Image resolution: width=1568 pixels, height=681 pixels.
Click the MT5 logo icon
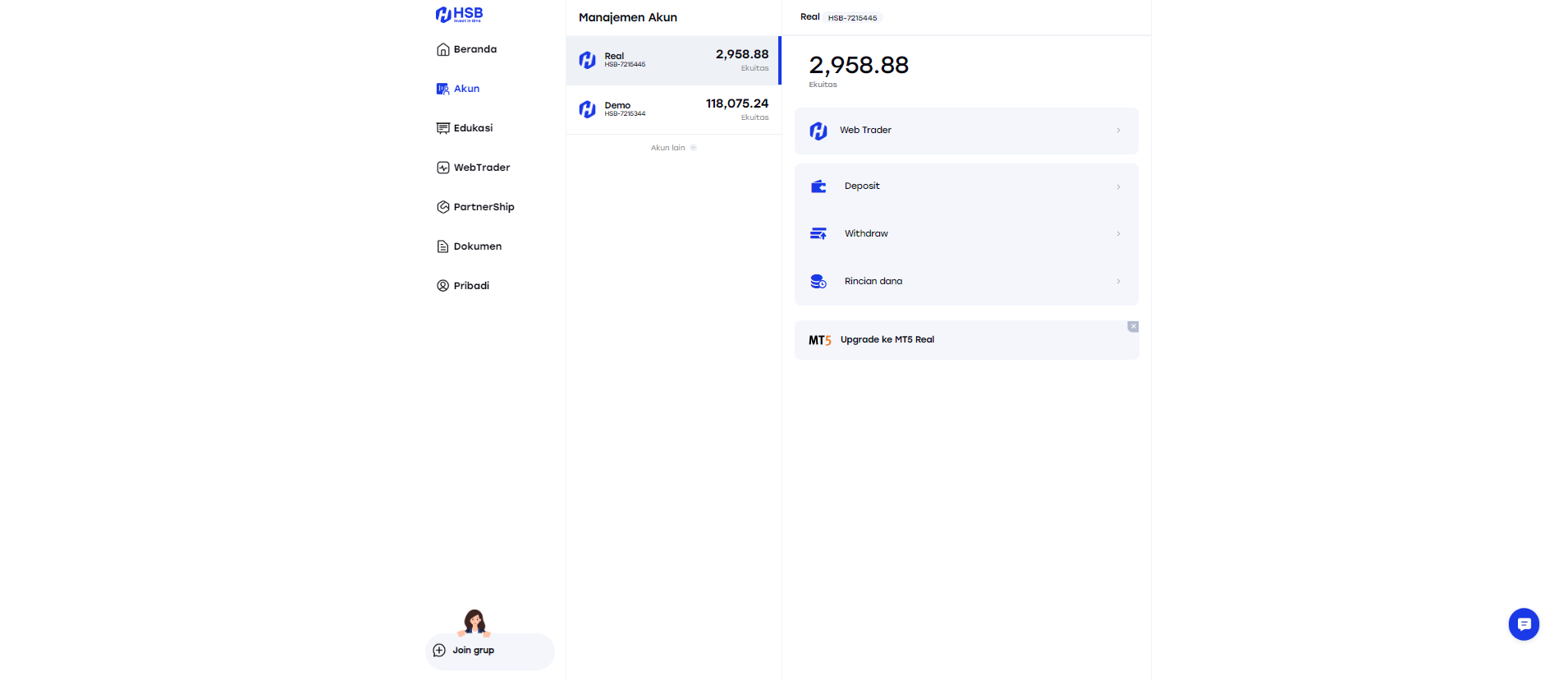coord(820,340)
